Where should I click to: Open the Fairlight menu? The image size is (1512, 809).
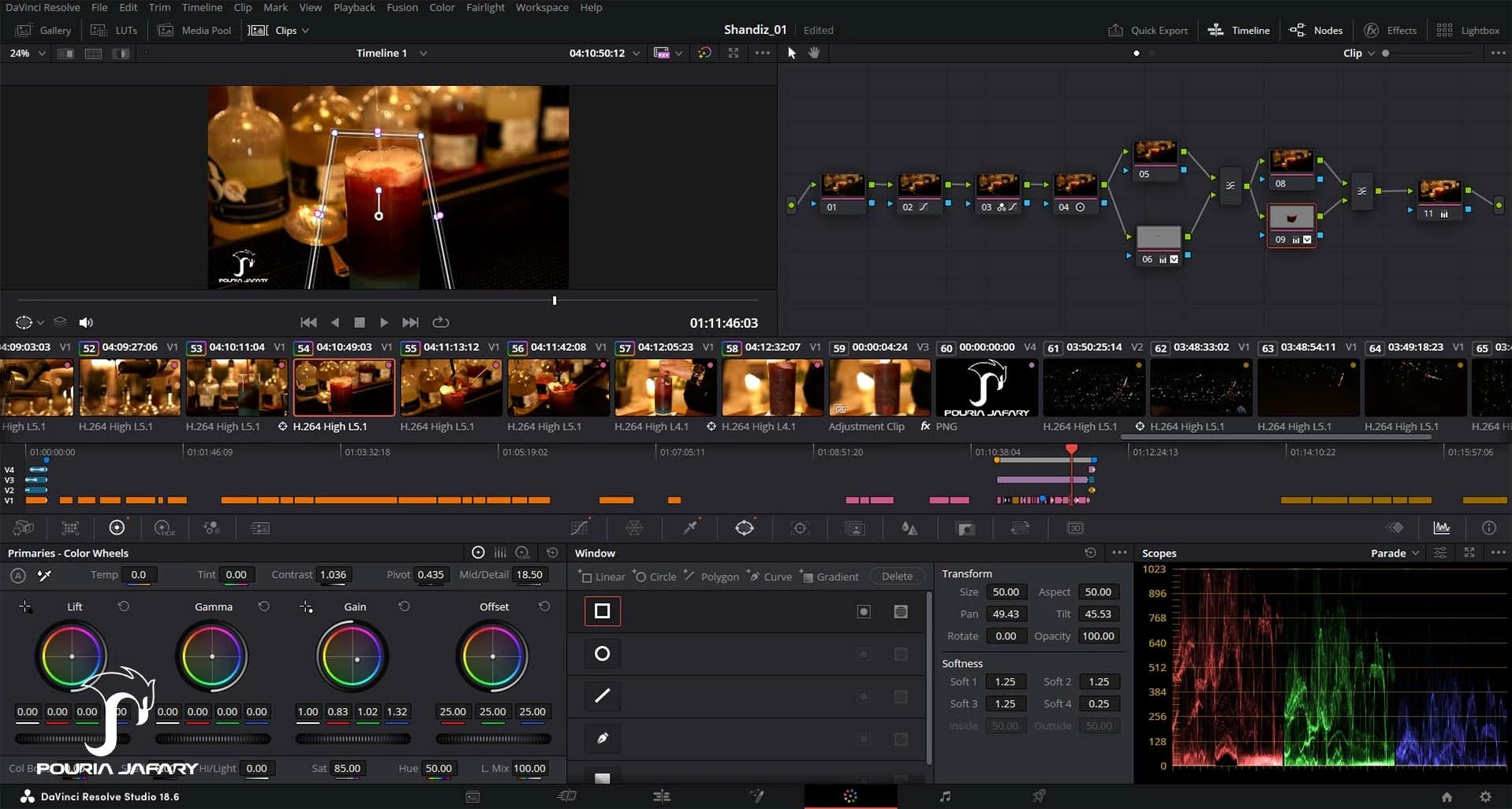click(485, 7)
